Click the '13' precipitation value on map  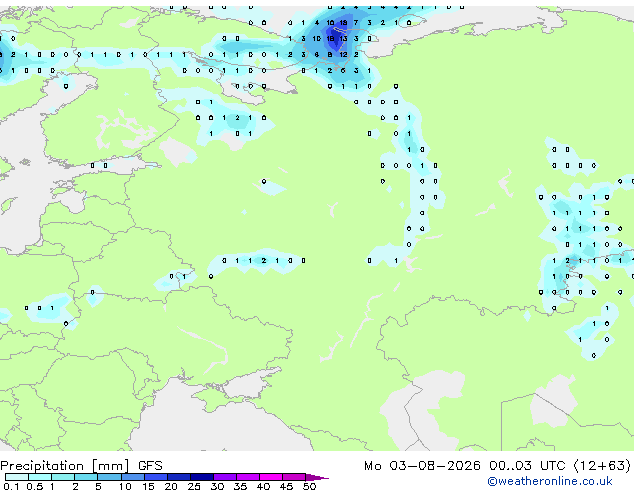coord(343,39)
